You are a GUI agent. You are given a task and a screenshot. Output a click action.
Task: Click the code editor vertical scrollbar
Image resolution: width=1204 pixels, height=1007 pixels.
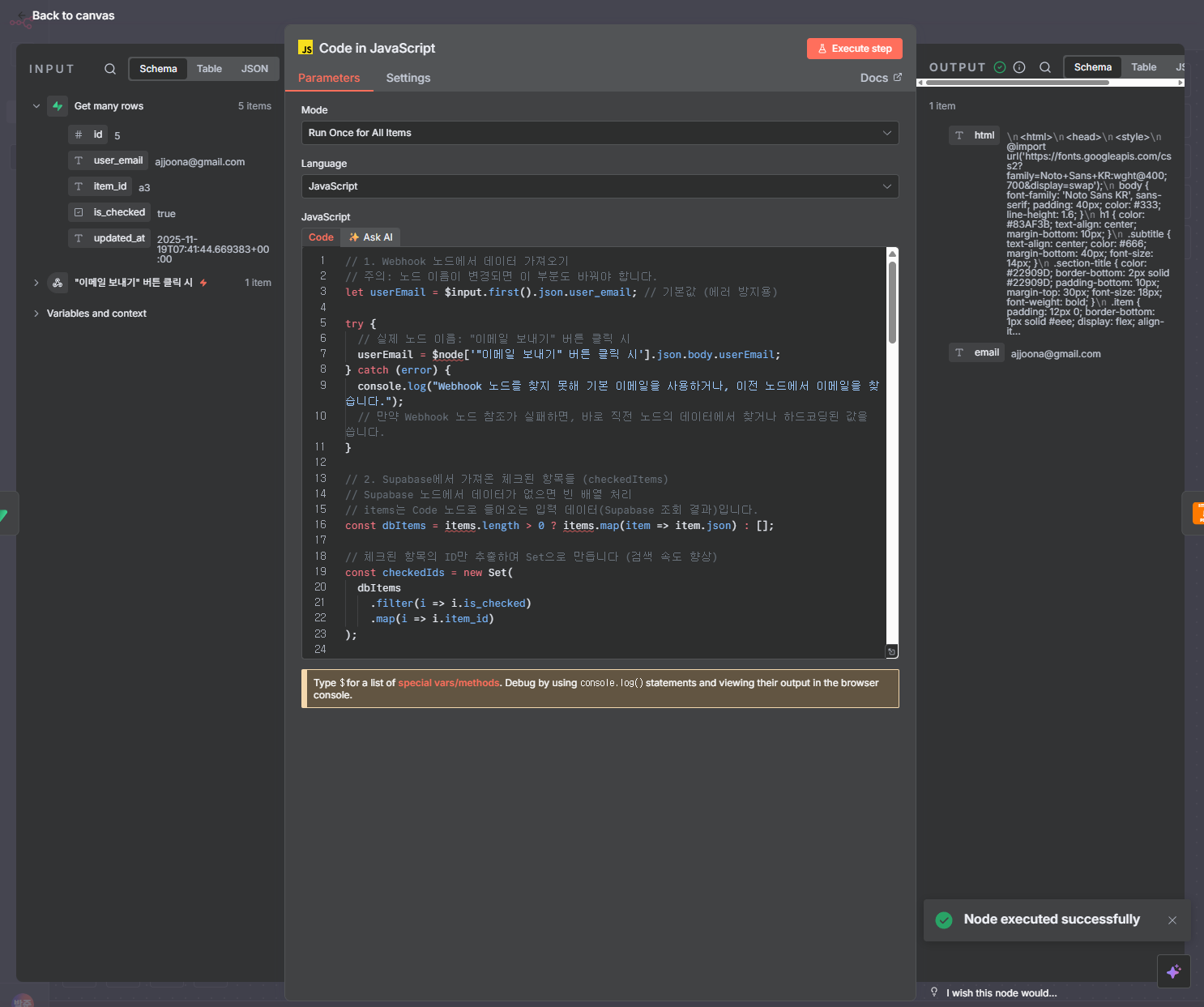point(892,303)
